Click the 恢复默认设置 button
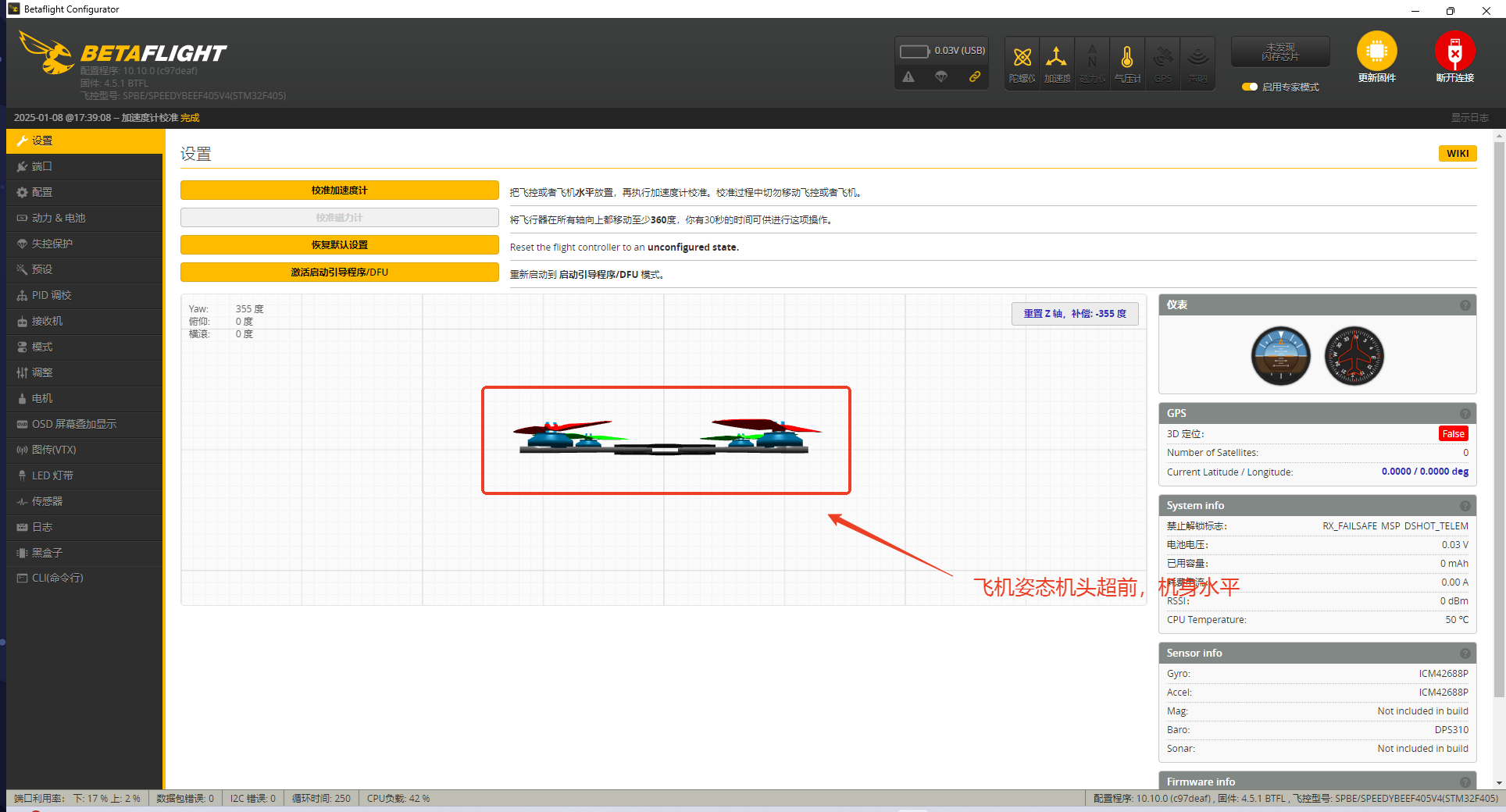Image resolution: width=1506 pixels, height=812 pixels. pyautogui.click(x=339, y=245)
